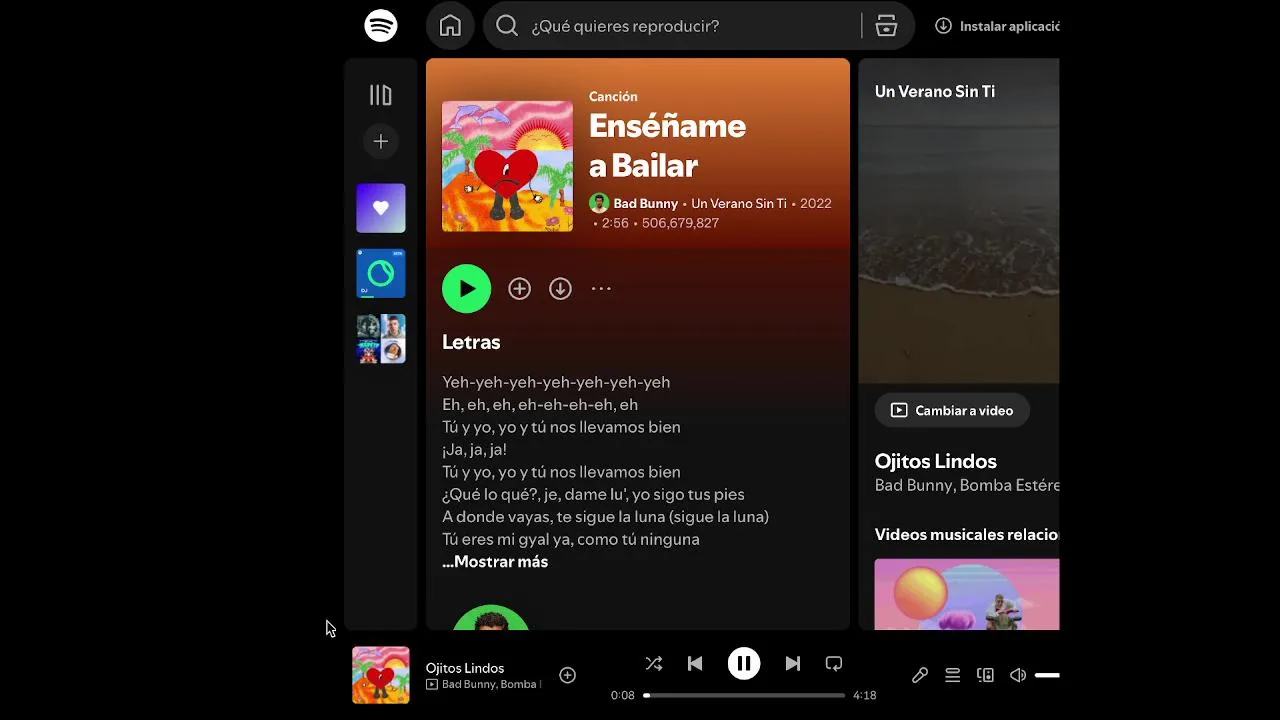Toggle repeat mode
Image resolution: width=1280 pixels, height=720 pixels.
point(834,663)
